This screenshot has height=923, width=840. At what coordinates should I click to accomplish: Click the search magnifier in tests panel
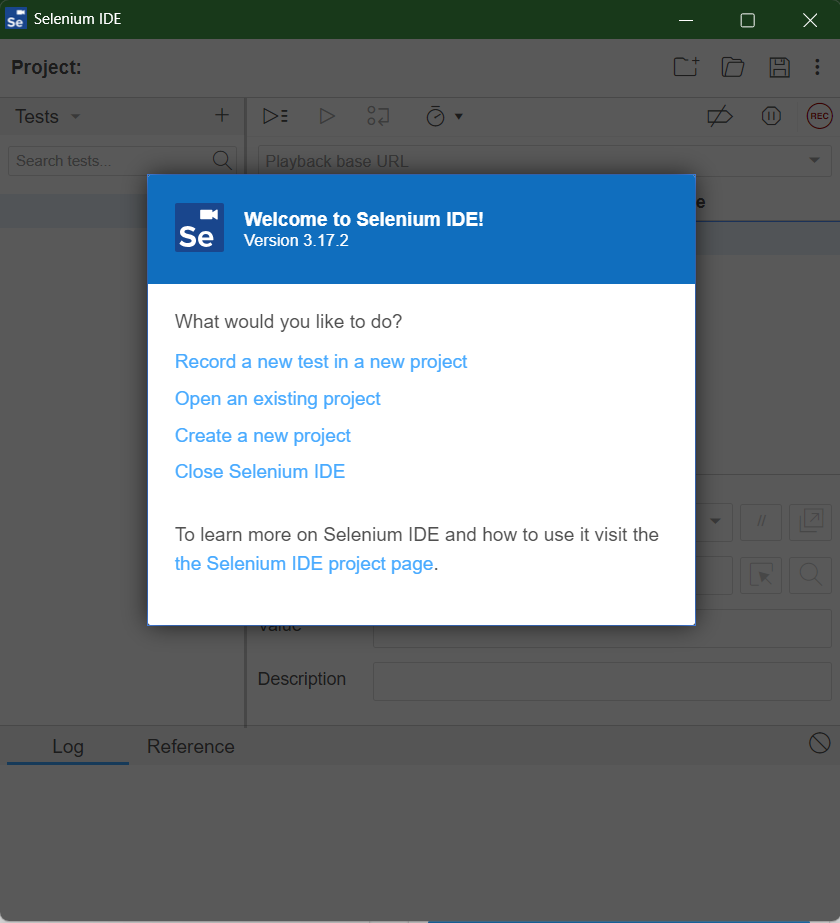[222, 160]
